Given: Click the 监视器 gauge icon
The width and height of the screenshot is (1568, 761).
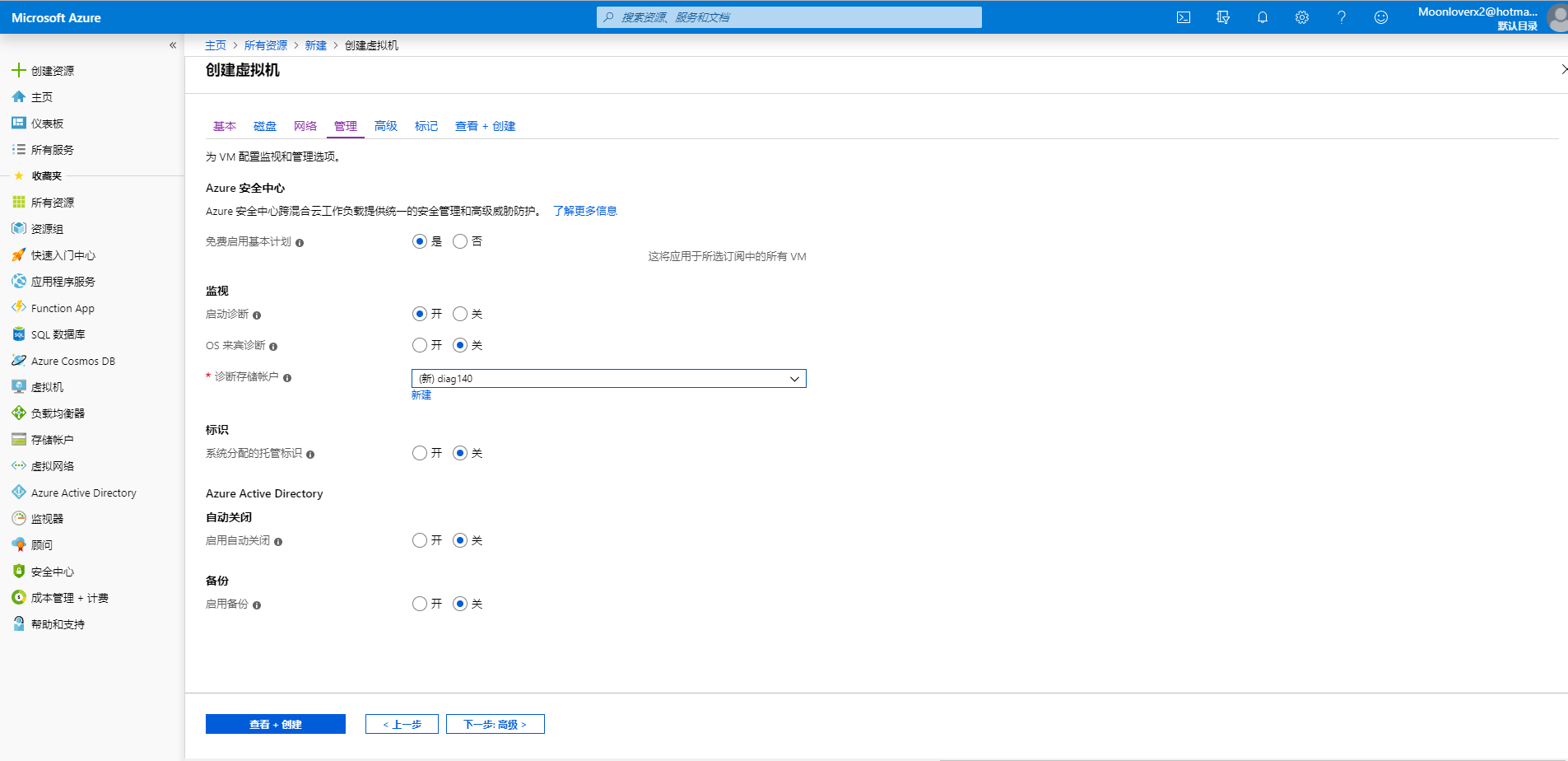Looking at the screenshot, I should [x=18, y=518].
